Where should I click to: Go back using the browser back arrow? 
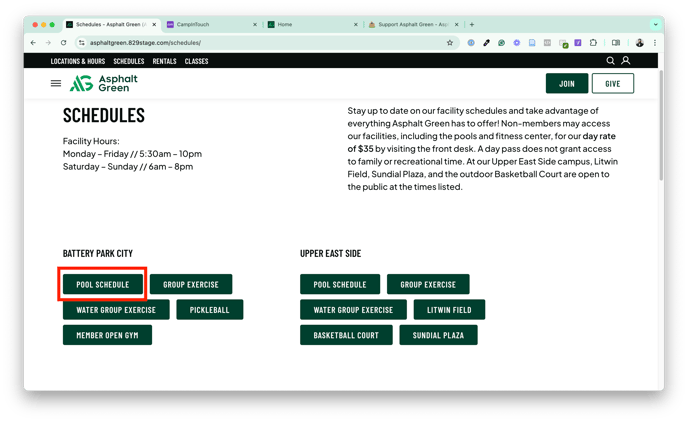[33, 43]
